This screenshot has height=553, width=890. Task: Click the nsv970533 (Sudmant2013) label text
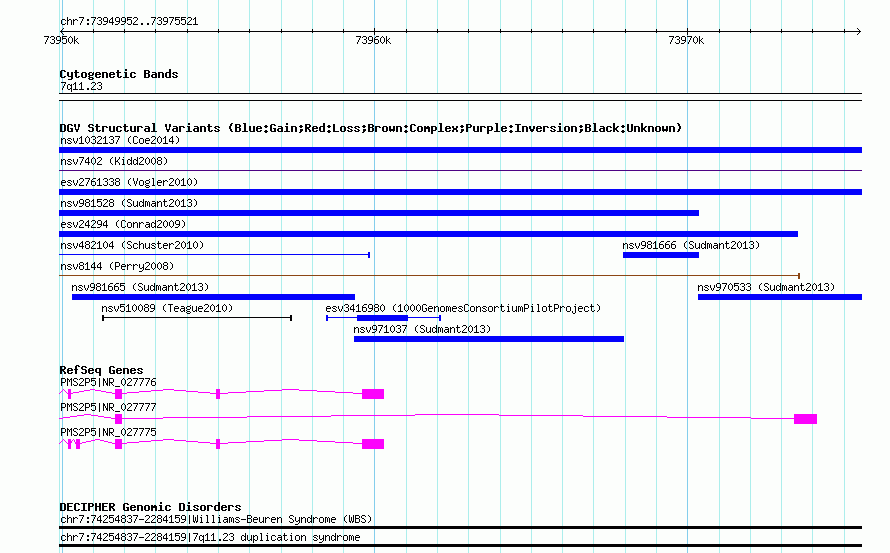(x=766, y=287)
